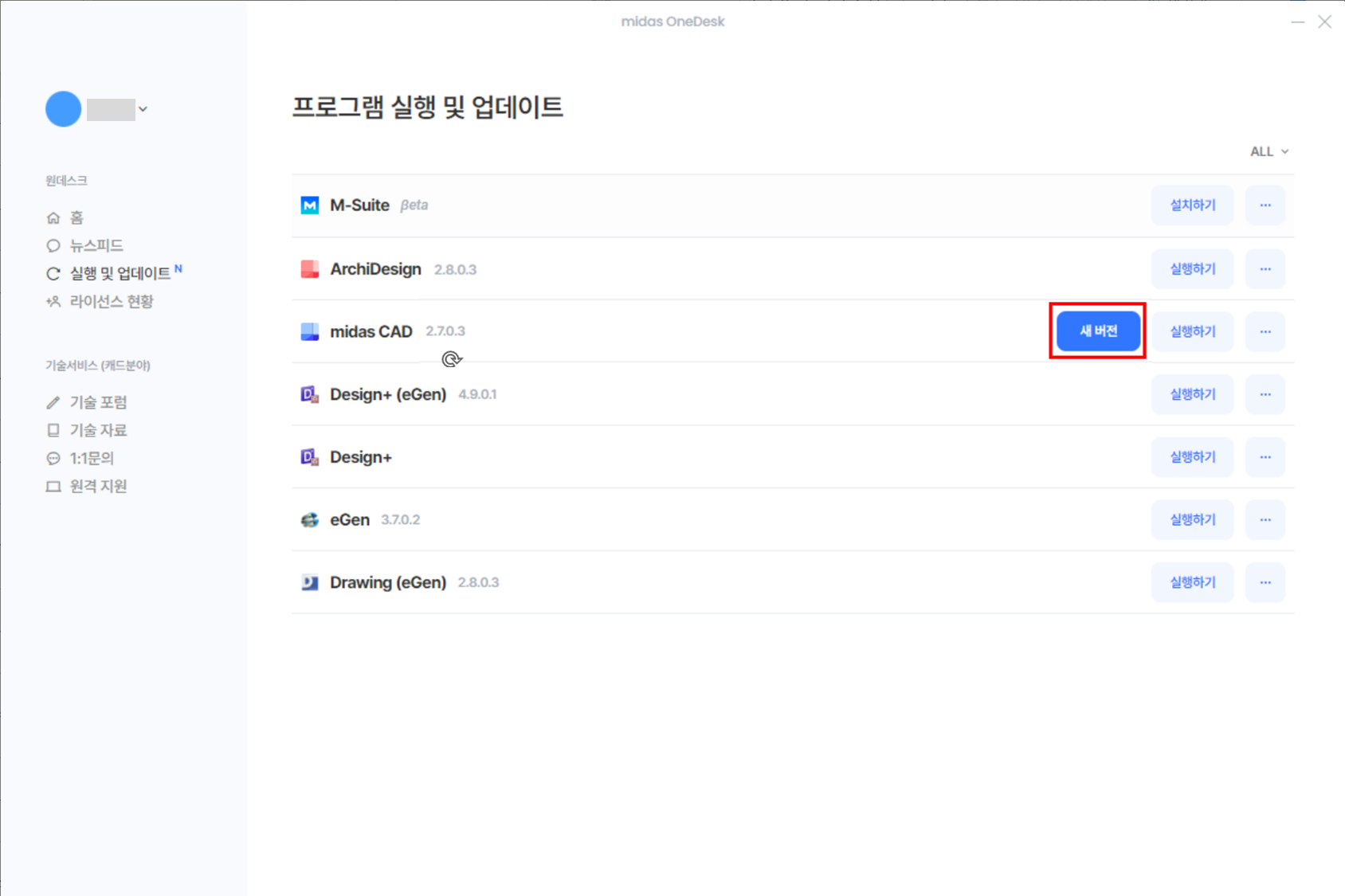
Task: Click the blue user avatar circle
Action: [63, 109]
